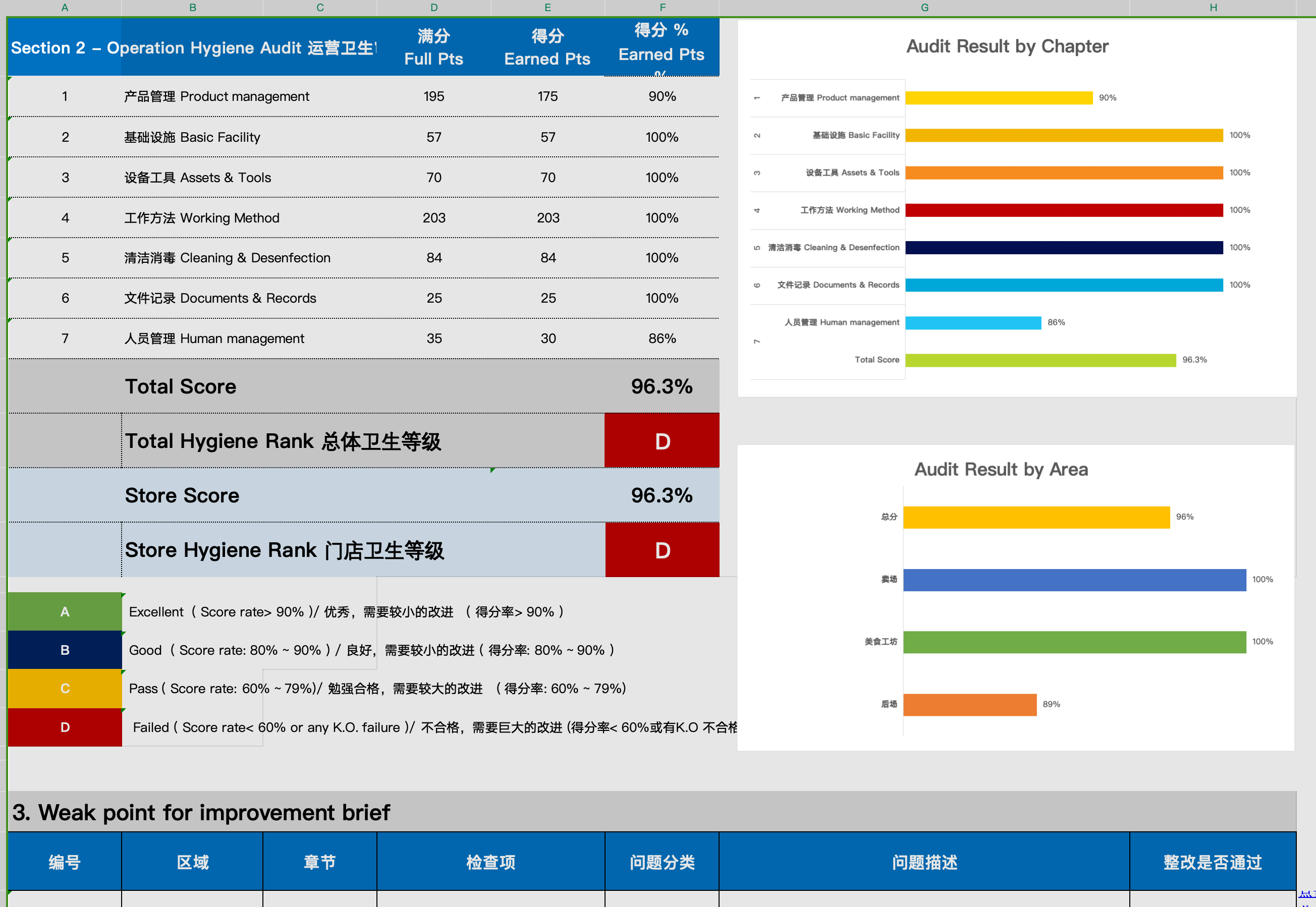Select Cleaning & Desenfection full points 84
The width and height of the screenshot is (1316, 907).
pyautogui.click(x=434, y=258)
